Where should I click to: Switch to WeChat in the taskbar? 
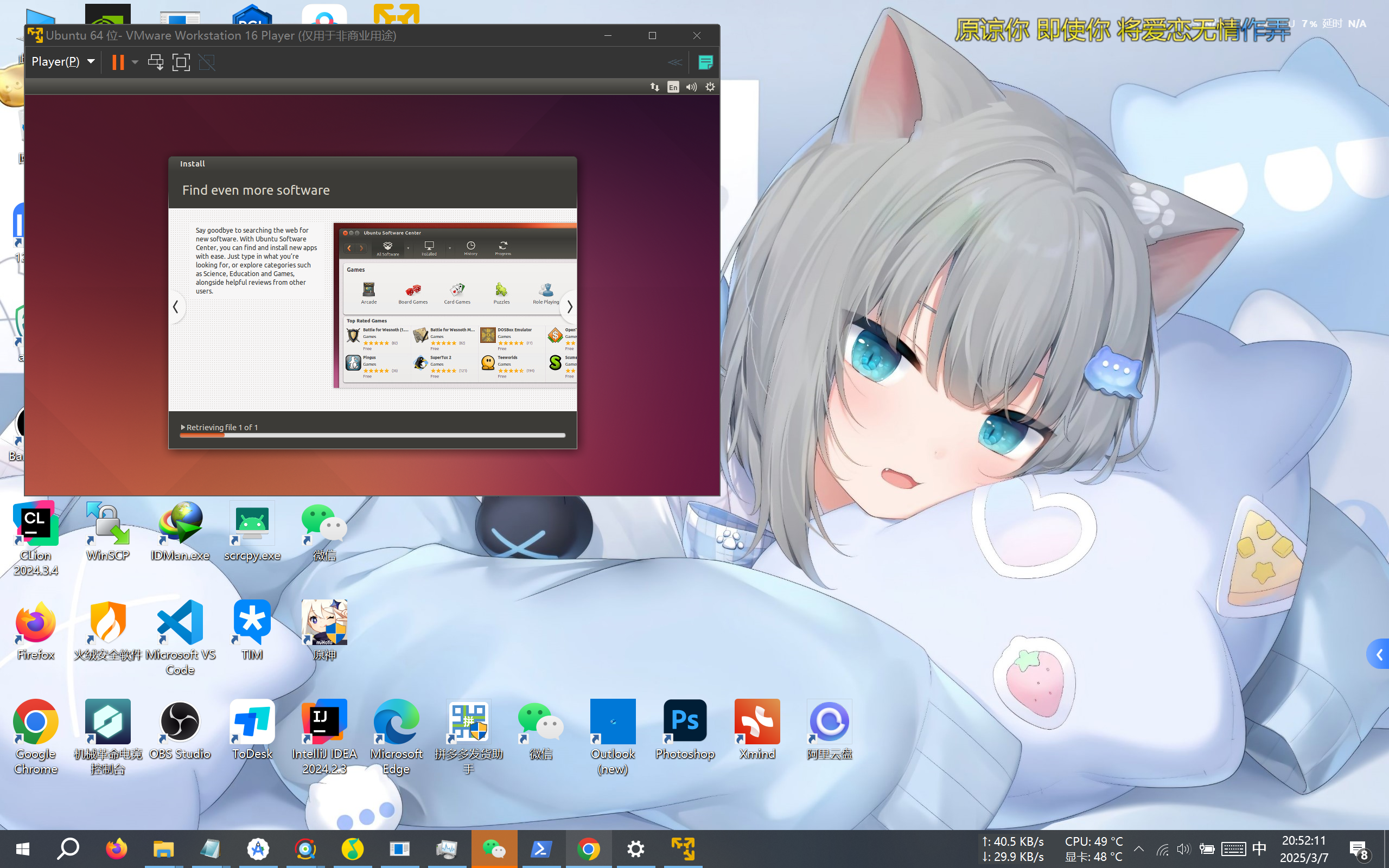[x=494, y=849]
